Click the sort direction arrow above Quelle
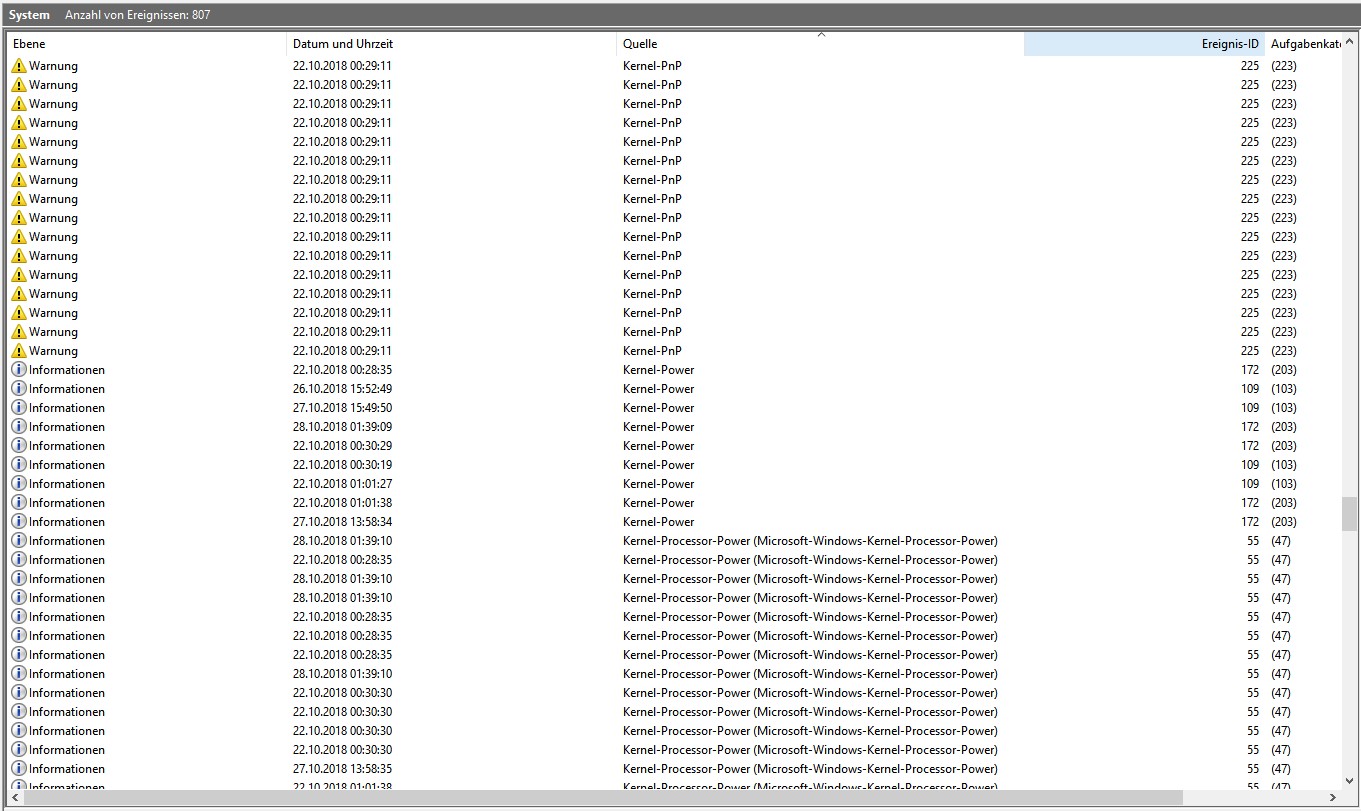This screenshot has height=811, width=1361. (821, 35)
